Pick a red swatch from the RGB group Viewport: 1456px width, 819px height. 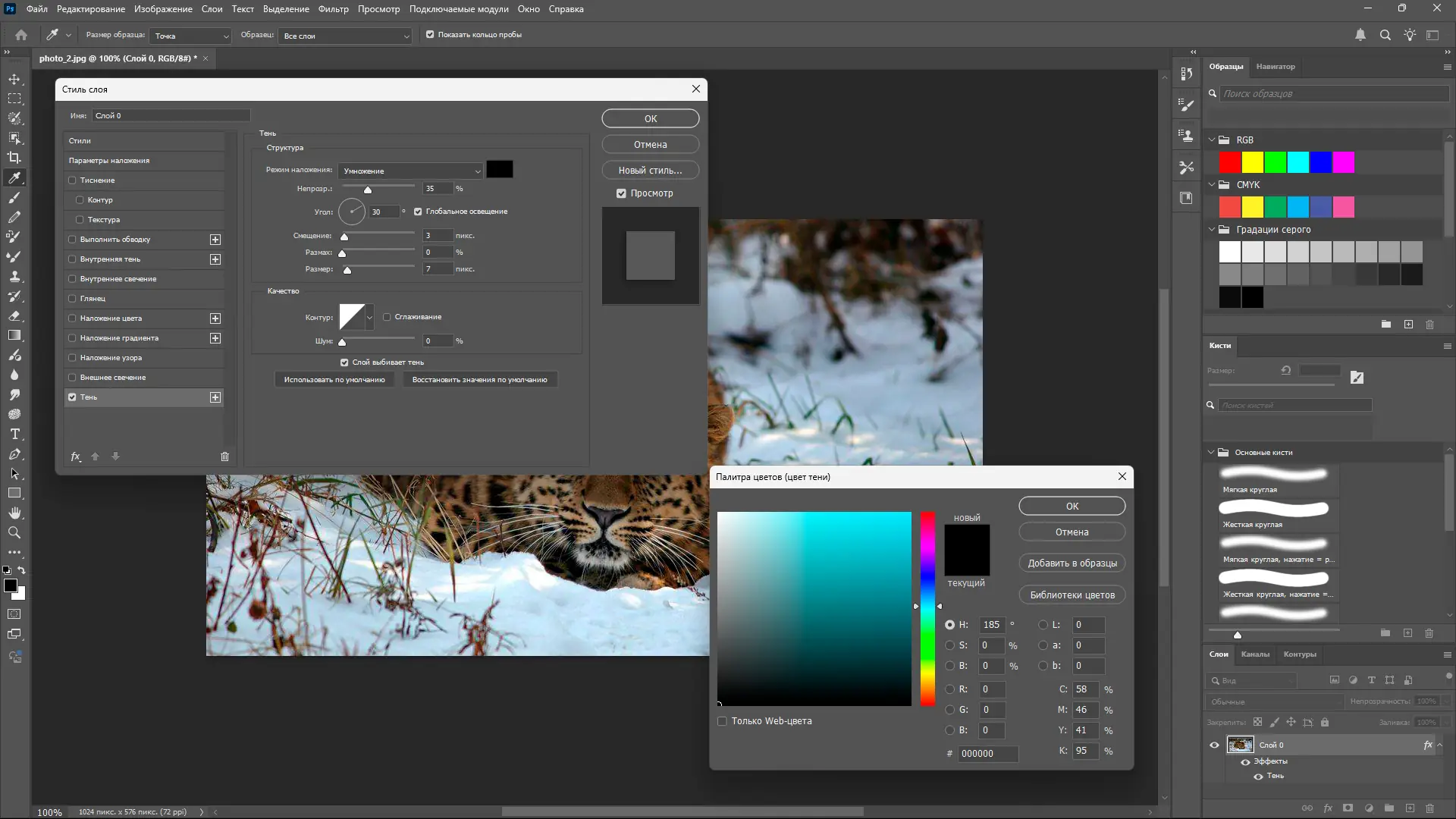tap(1228, 162)
